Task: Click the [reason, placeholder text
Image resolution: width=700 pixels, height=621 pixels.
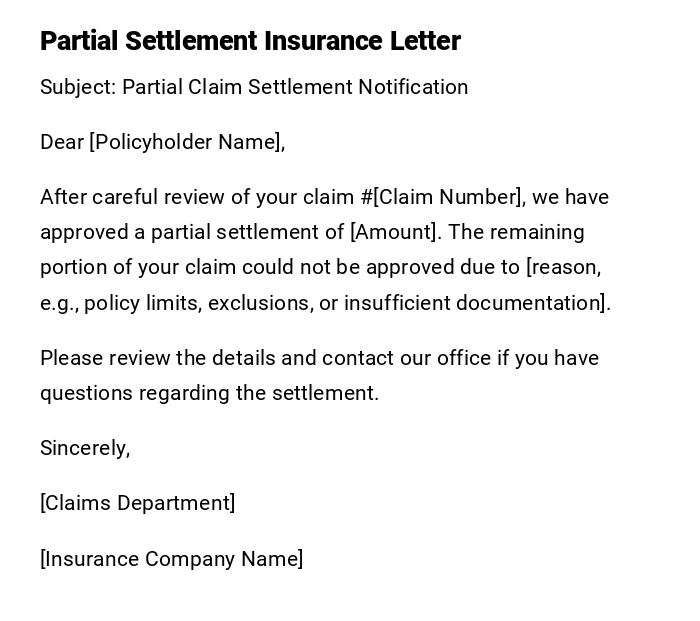Action: pyautogui.click(x=563, y=267)
